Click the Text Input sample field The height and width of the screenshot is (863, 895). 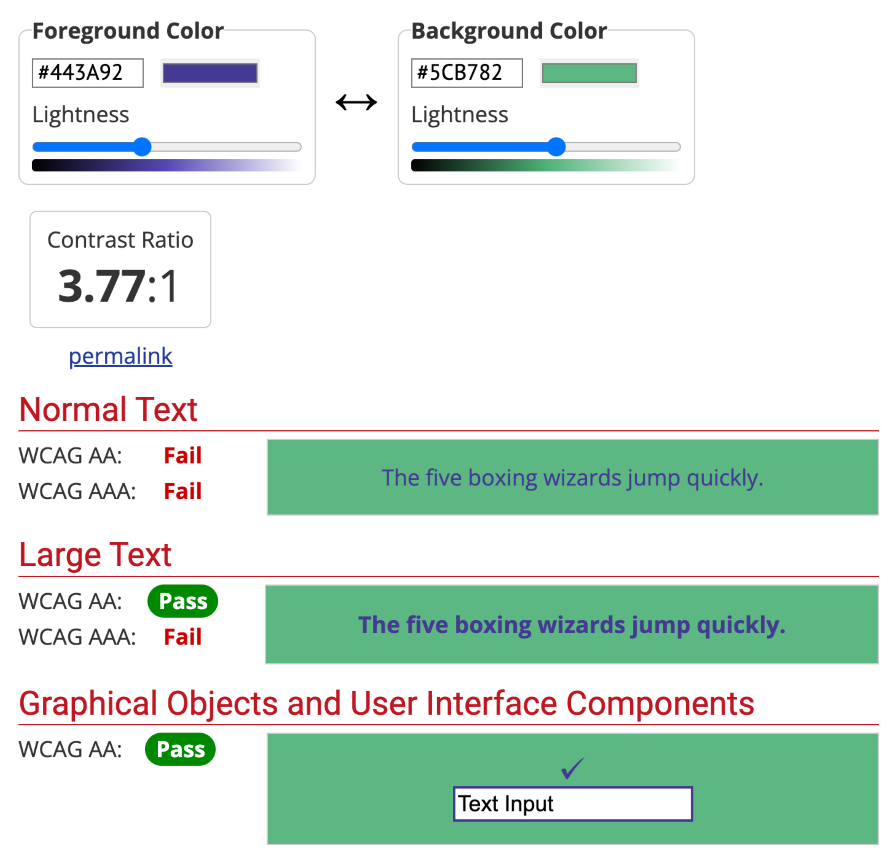[572, 803]
